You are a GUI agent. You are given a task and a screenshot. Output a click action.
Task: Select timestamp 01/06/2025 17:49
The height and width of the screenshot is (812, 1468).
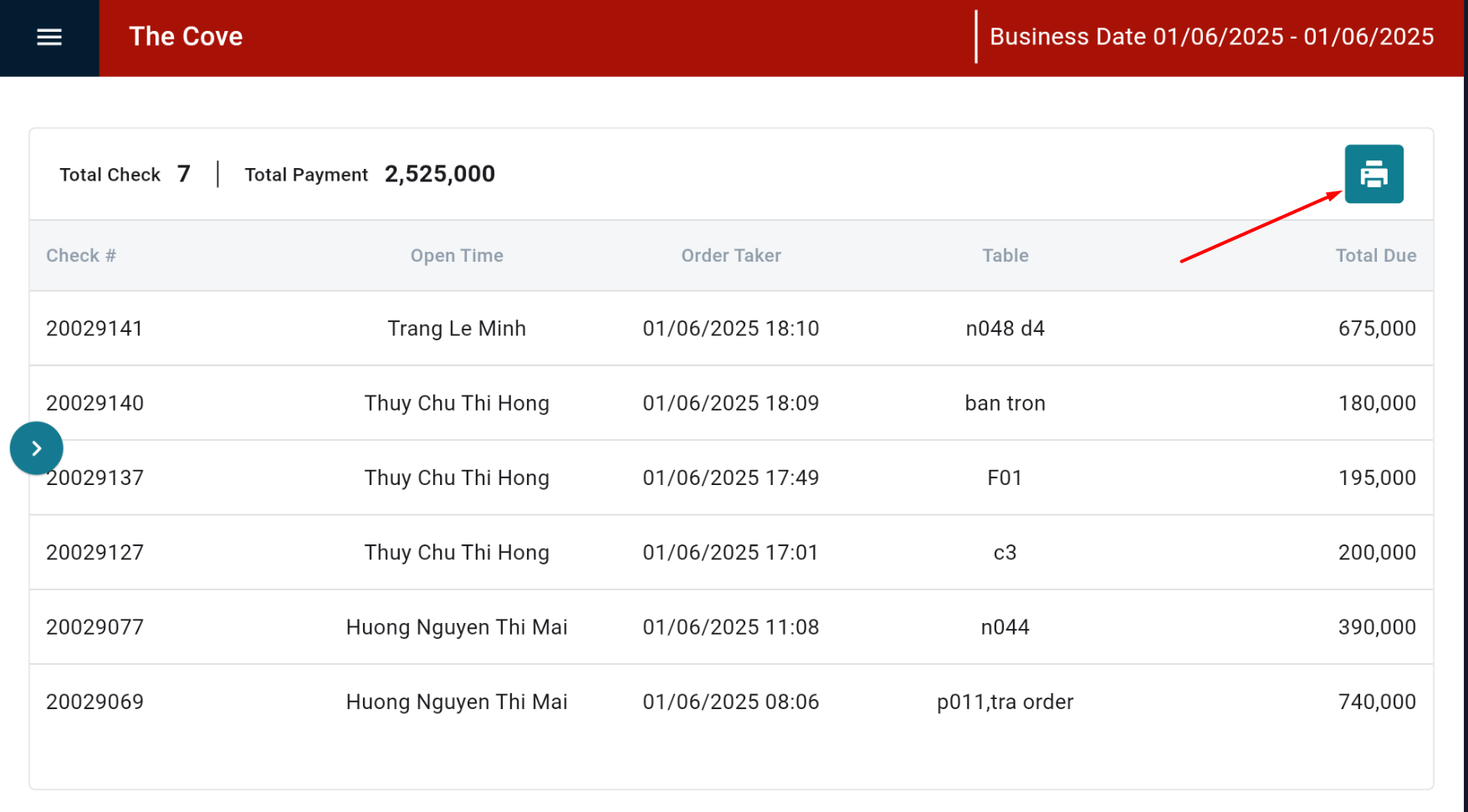pyautogui.click(x=731, y=477)
